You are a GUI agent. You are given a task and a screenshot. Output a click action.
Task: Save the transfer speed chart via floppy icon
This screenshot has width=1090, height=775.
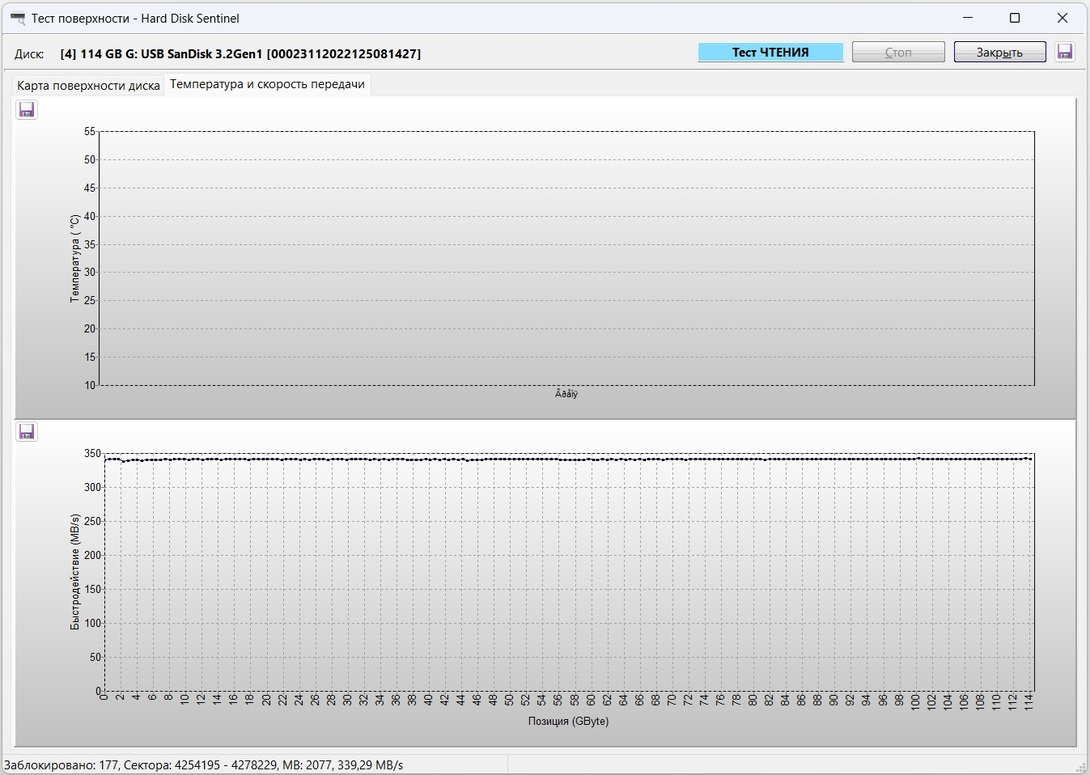(27, 432)
